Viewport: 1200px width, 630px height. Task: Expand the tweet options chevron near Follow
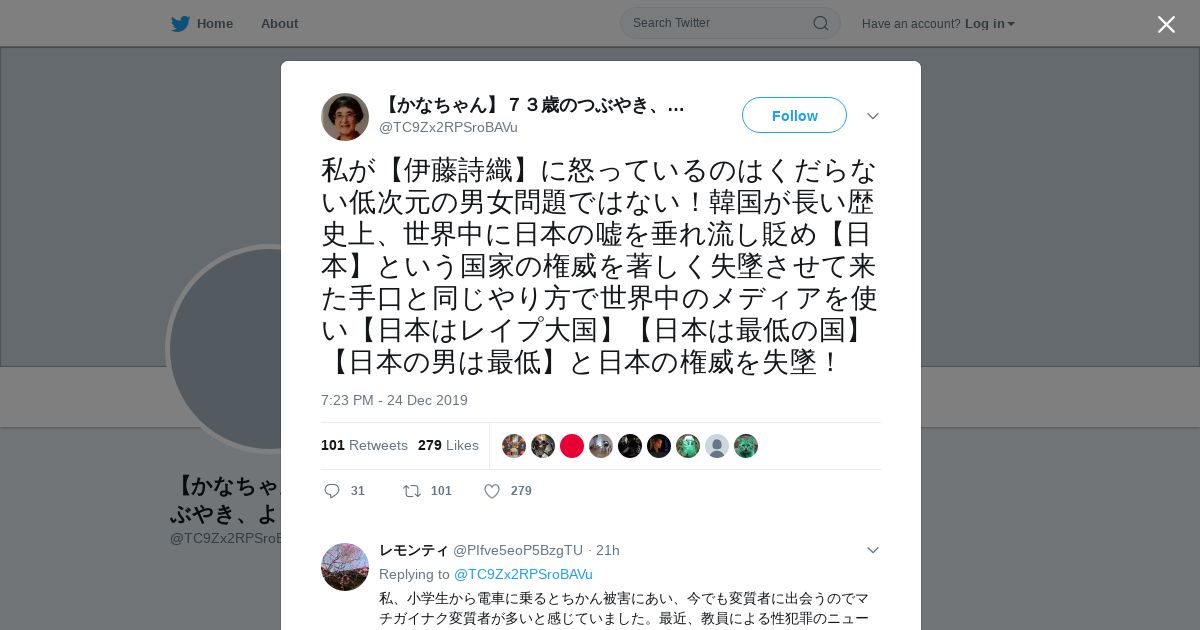click(x=873, y=116)
